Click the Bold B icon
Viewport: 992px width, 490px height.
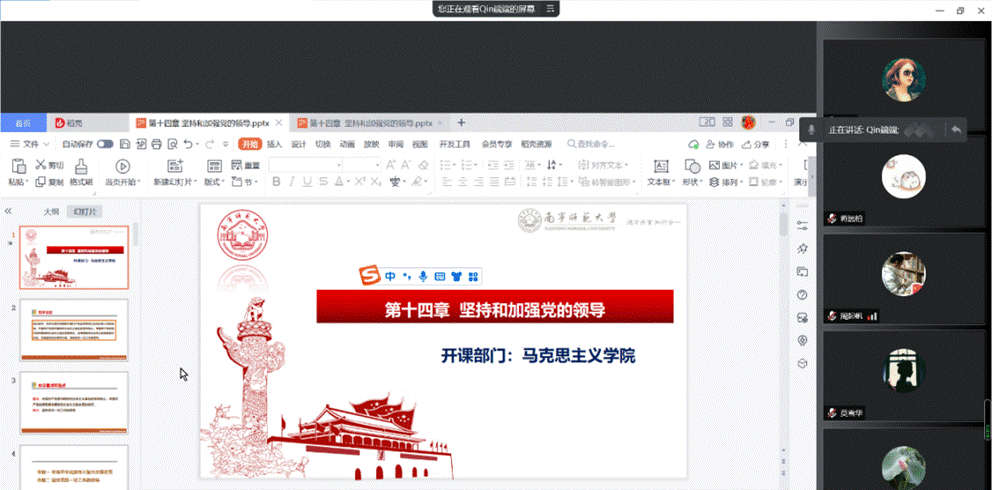276,182
